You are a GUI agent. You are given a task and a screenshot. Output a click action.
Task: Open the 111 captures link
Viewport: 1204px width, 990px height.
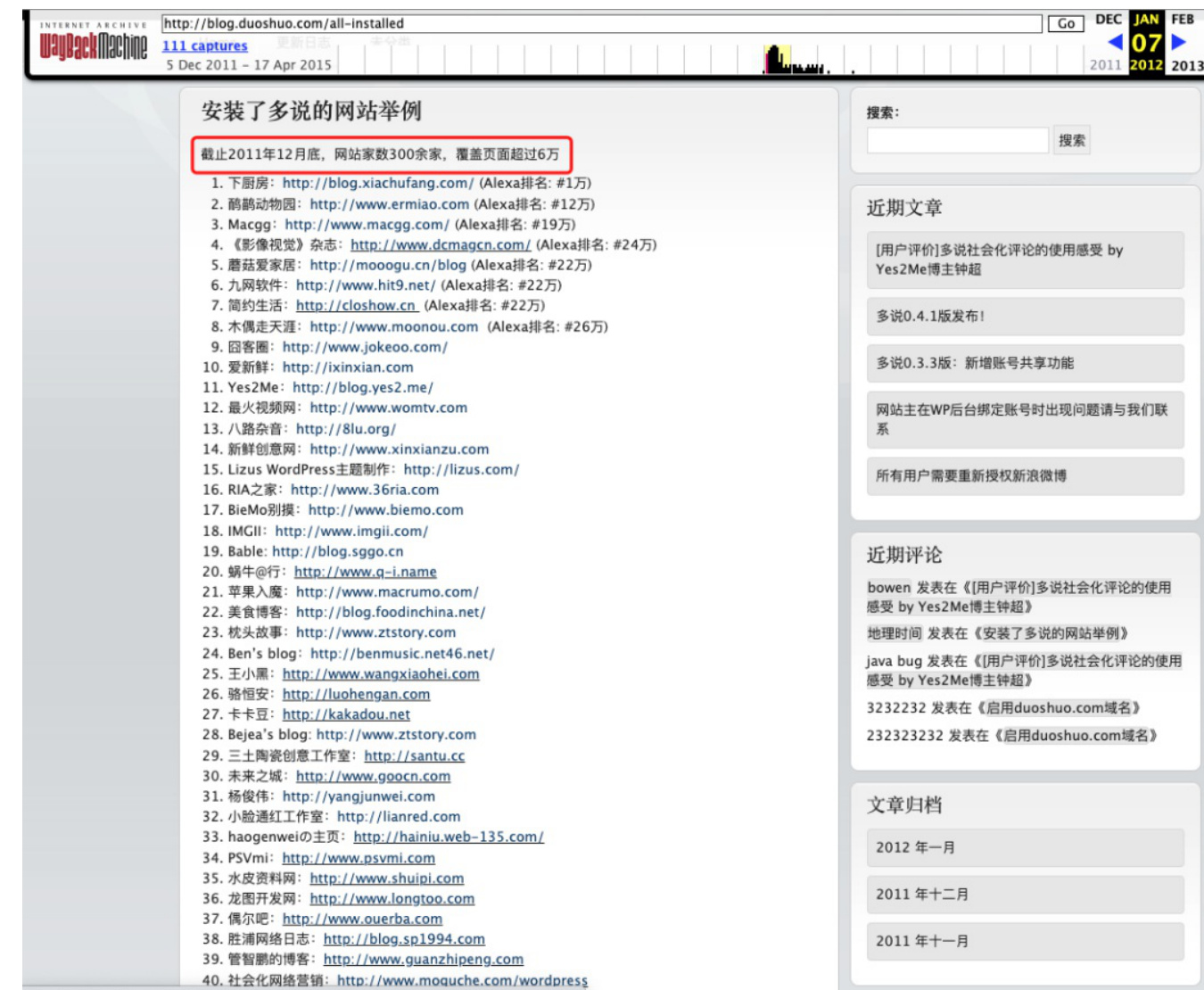(205, 45)
